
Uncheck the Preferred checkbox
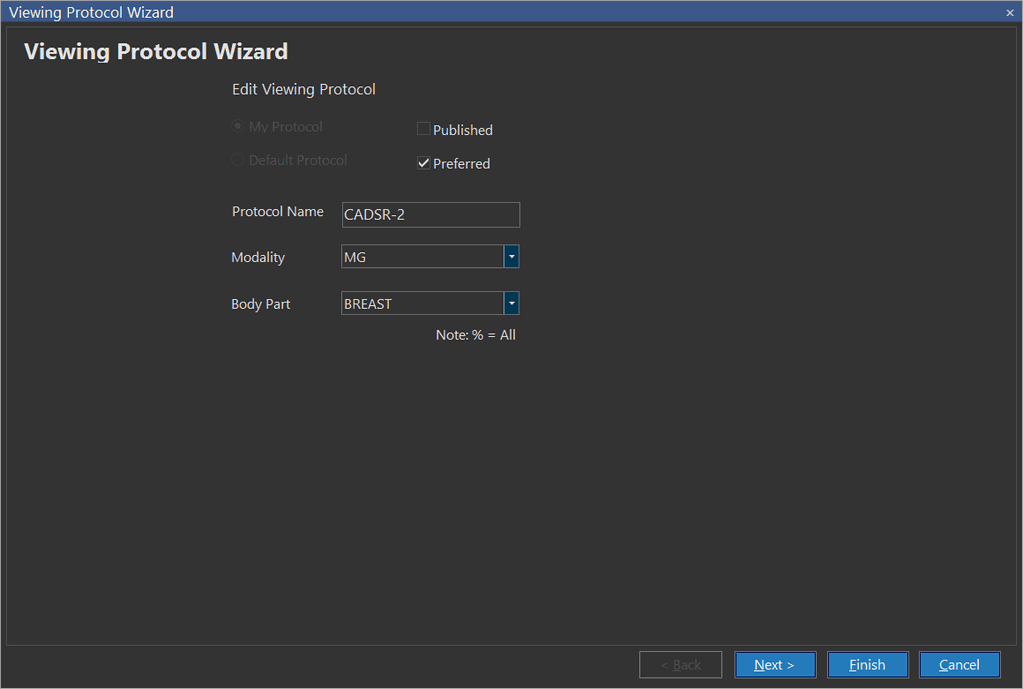[424, 163]
